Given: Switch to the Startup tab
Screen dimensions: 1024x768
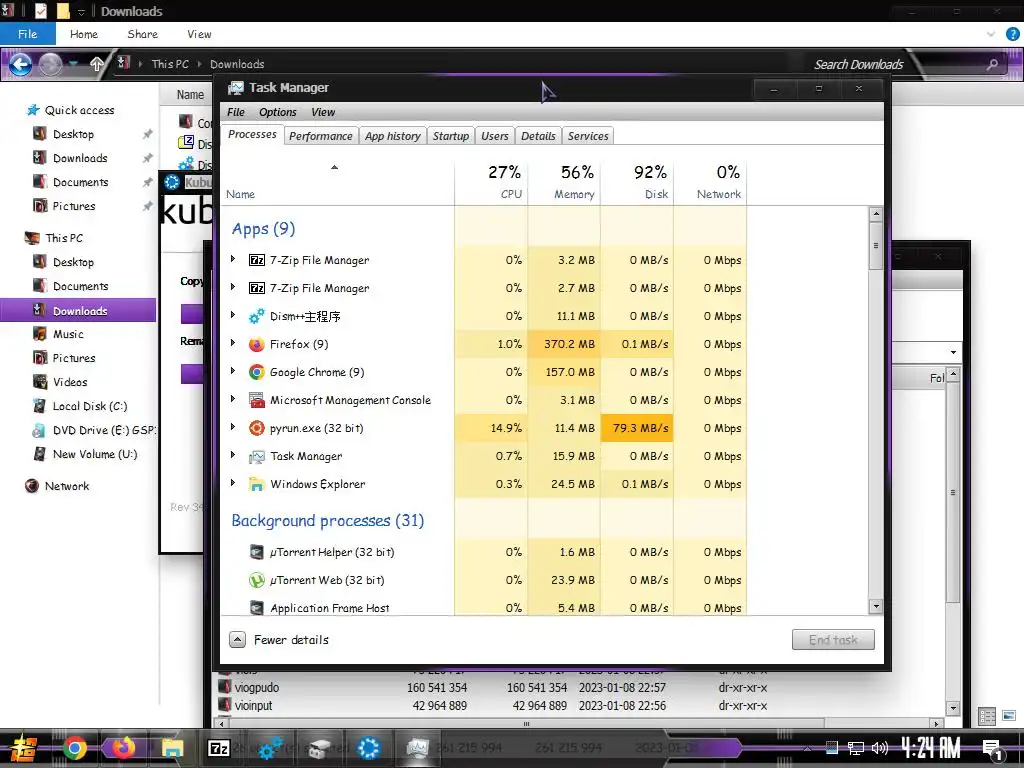Looking at the screenshot, I should [x=451, y=136].
